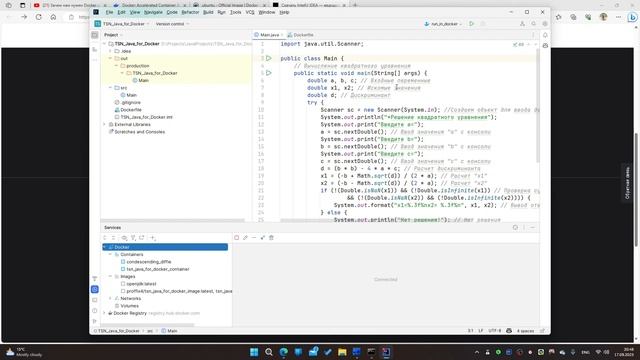
Task: Collapse the src folder in Project tree
Action: [110, 88]
